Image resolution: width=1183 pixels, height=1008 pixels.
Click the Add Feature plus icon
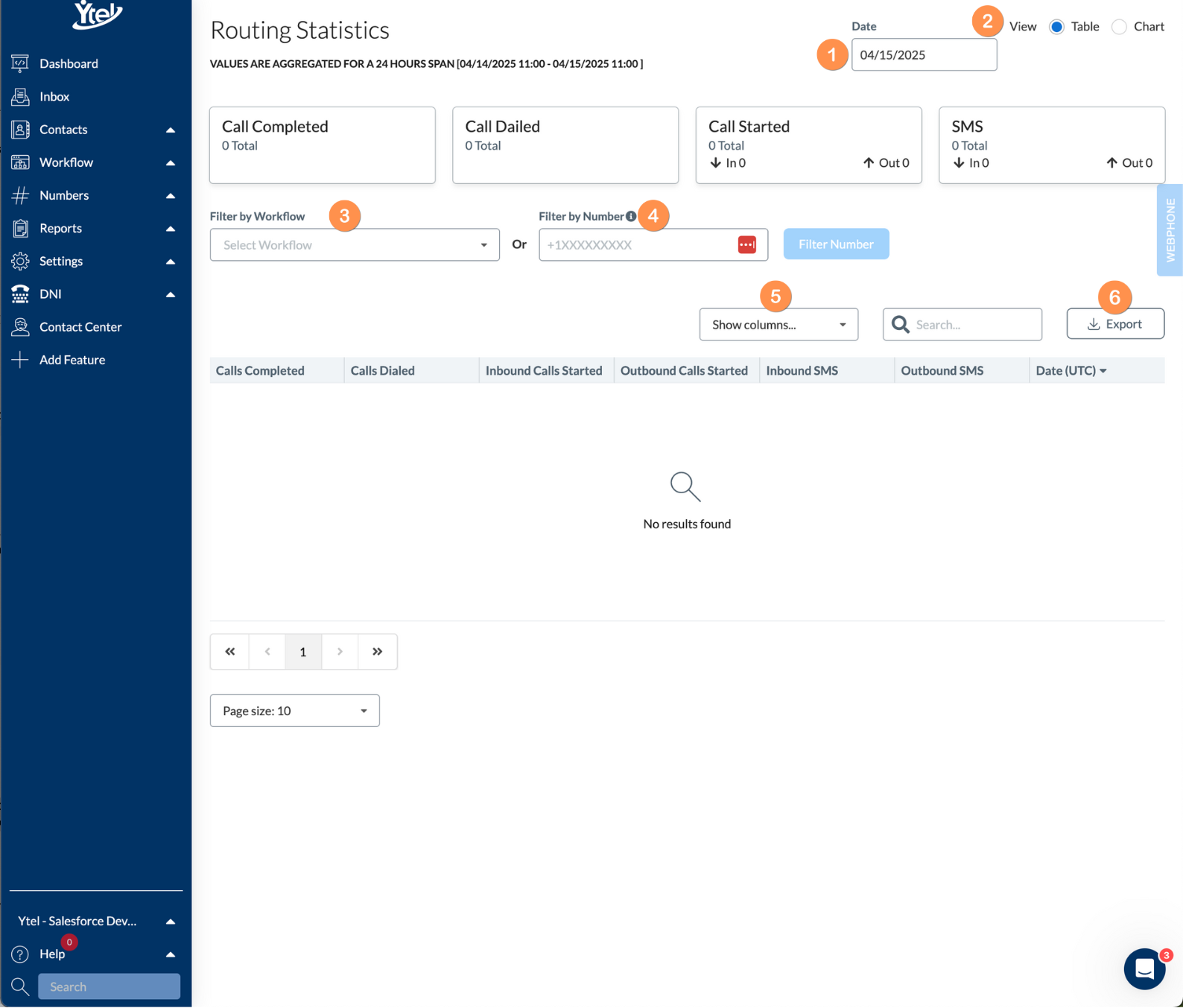click(20, 360)
